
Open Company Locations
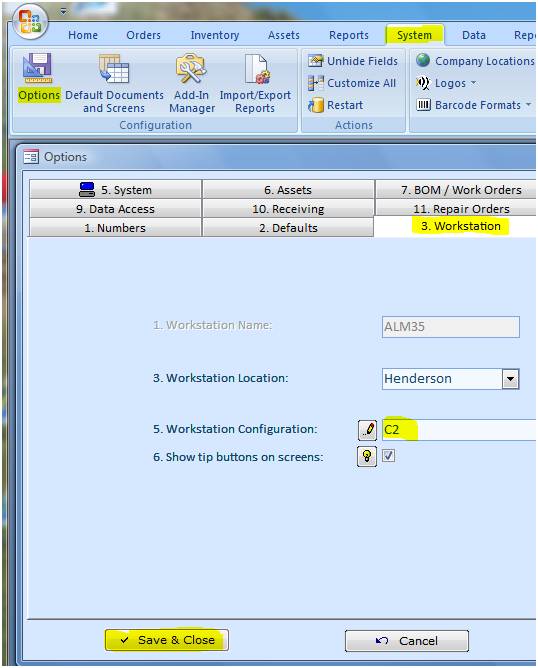pos(475,61)
